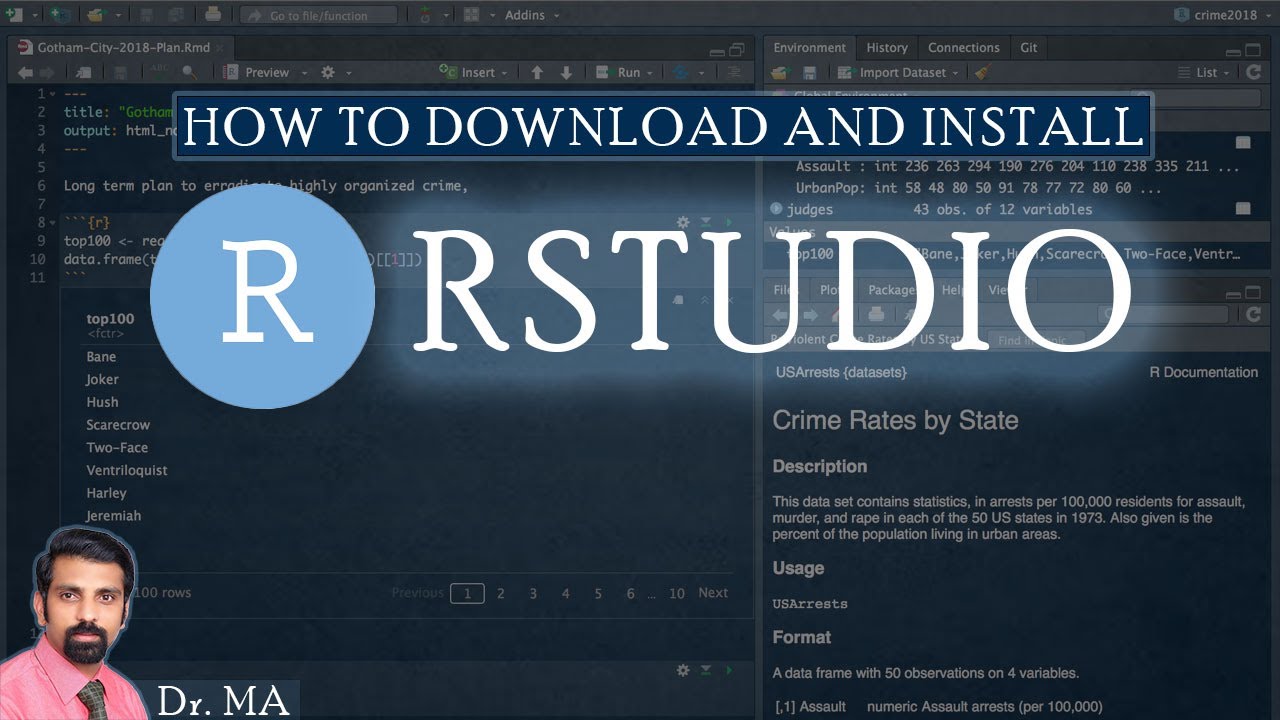Click the document outline icon in editor toolbar
Viewport: 1280px width, 720px height.
734,72
